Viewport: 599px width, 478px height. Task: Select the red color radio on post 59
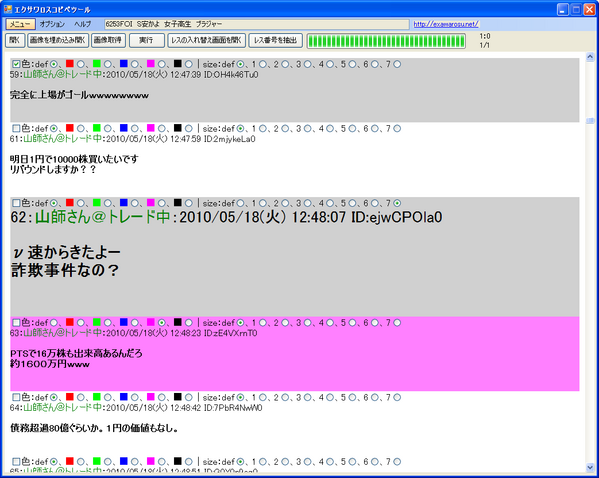click(x=81, y=64)
